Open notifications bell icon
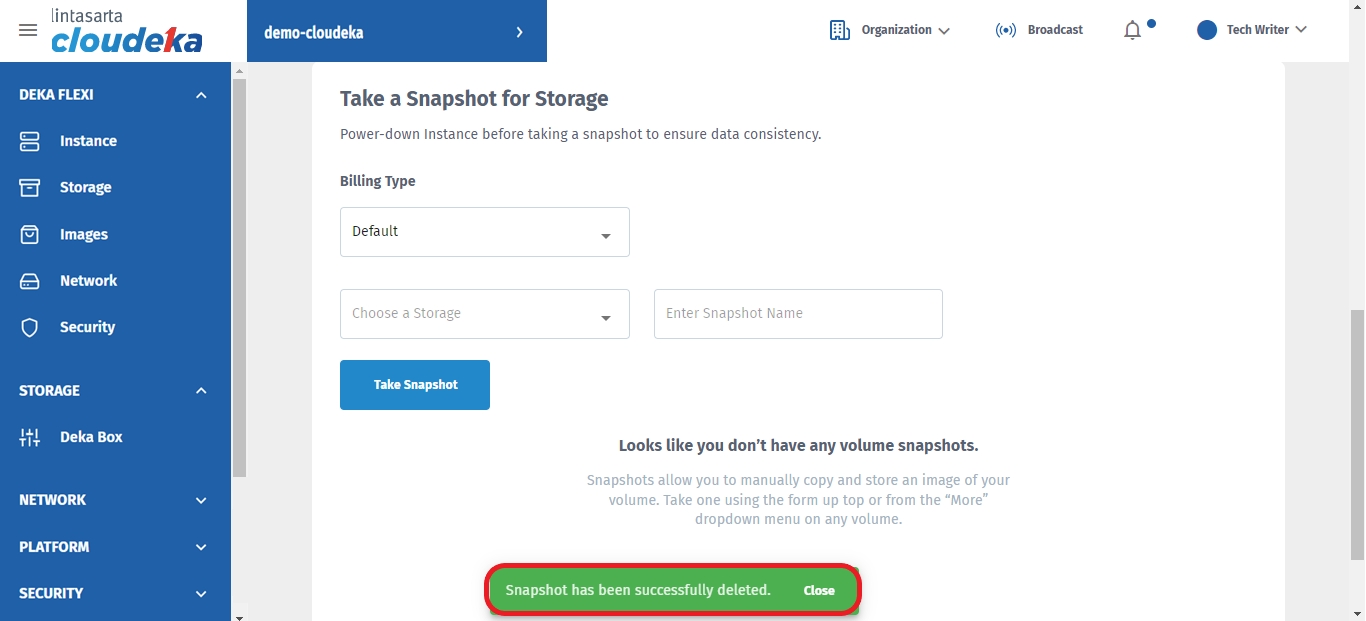Image resolution: width=1366 pixels, height=621 pixels. [x=1132, y=30]
